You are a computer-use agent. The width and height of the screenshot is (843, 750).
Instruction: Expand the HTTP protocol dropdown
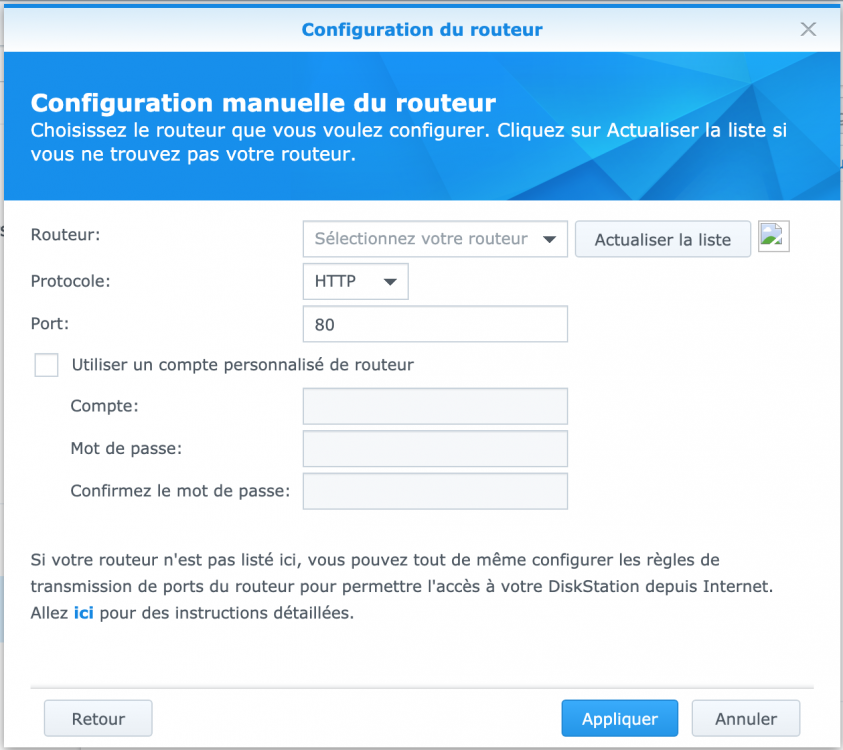point(355,282)
